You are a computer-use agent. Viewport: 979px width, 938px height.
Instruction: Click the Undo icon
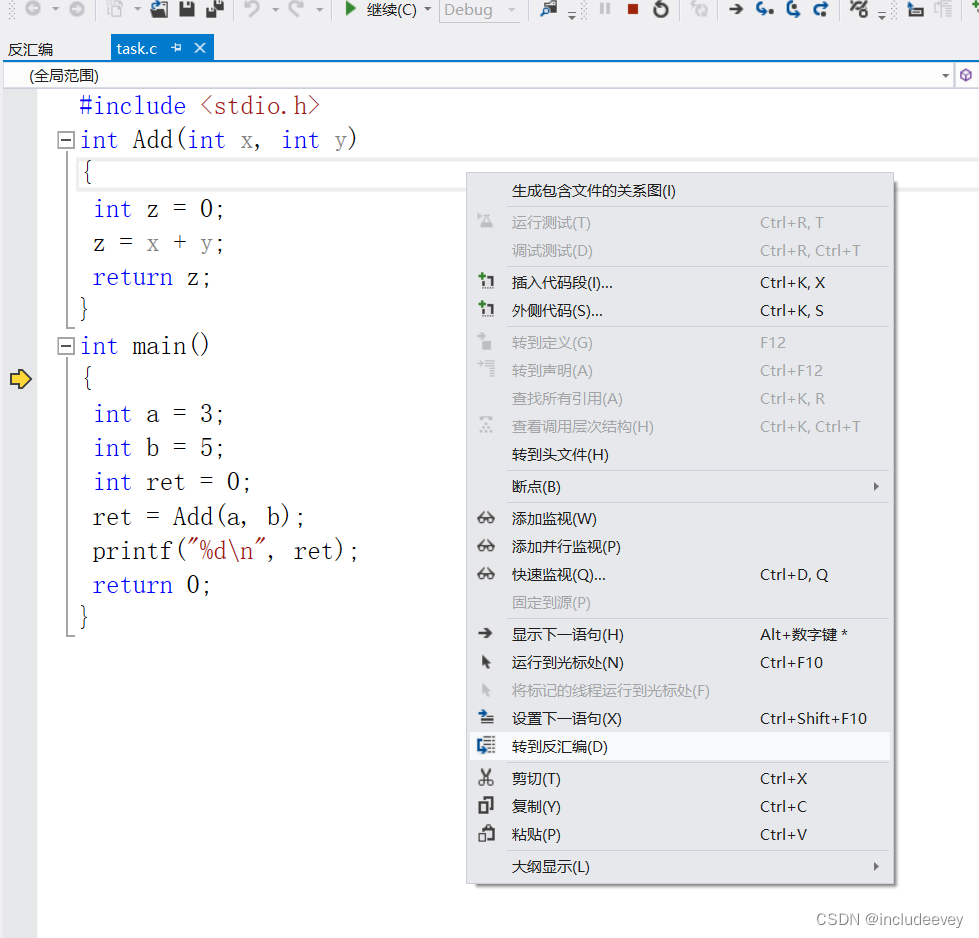[252, 9]
